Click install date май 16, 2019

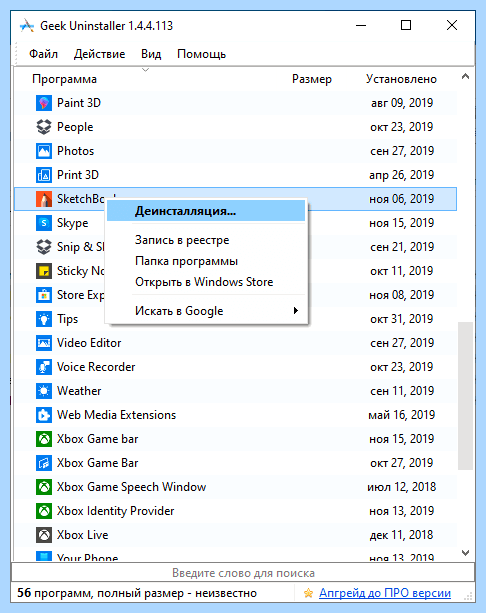point(402,415)
